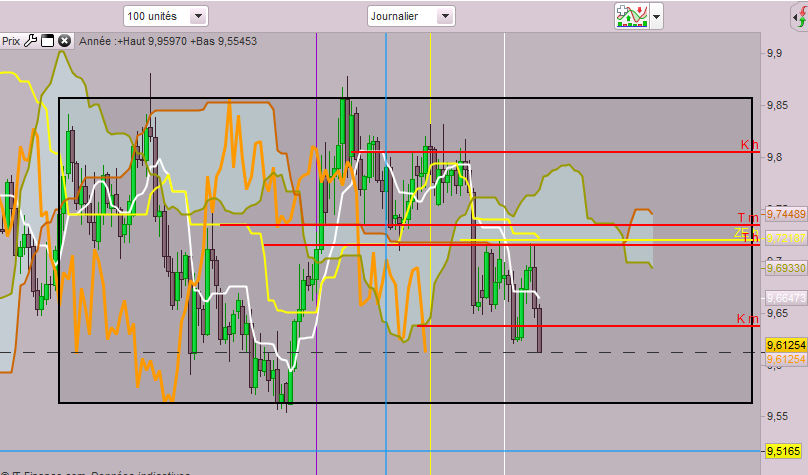
Task: Click the yellow 9,5165 level label
Action: (x=783, y=451)
